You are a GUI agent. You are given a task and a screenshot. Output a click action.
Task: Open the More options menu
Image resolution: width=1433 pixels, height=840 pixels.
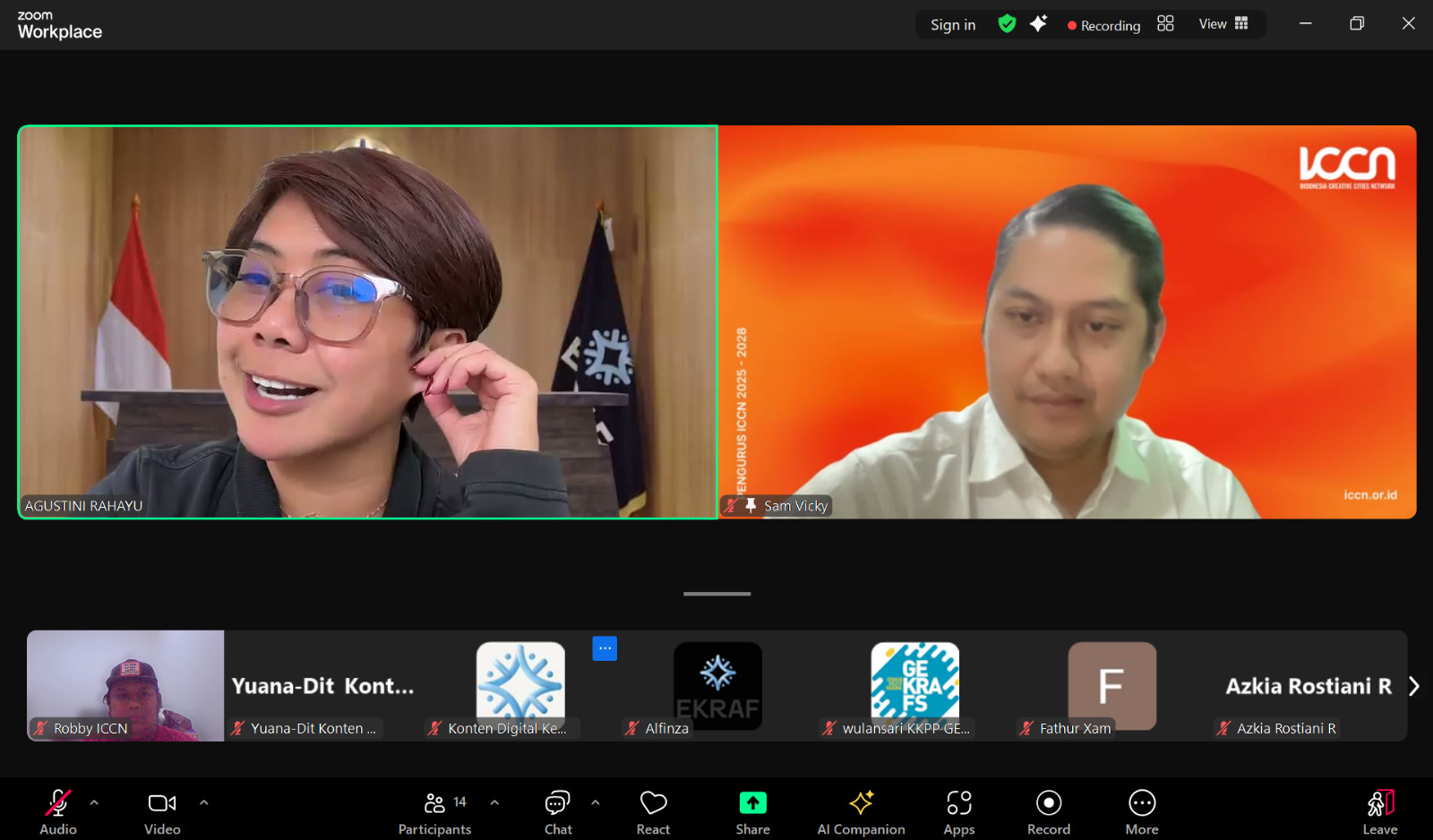pyautogui.click(x=1142, y=812)
